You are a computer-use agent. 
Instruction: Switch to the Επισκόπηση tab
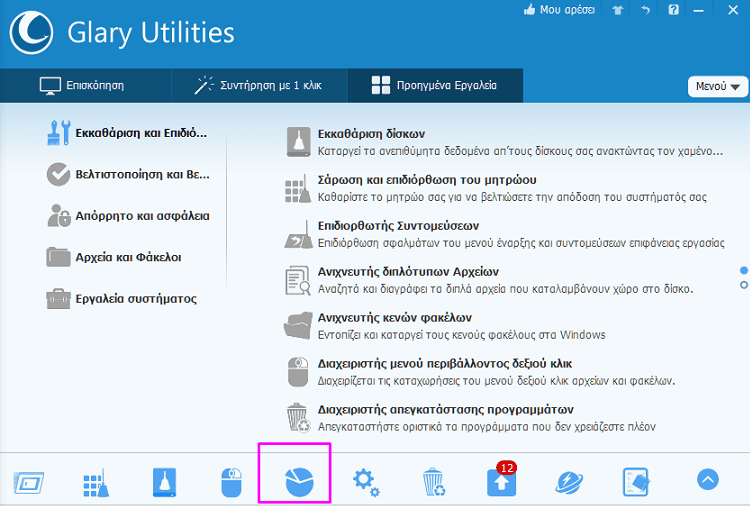tap(86, 86)
